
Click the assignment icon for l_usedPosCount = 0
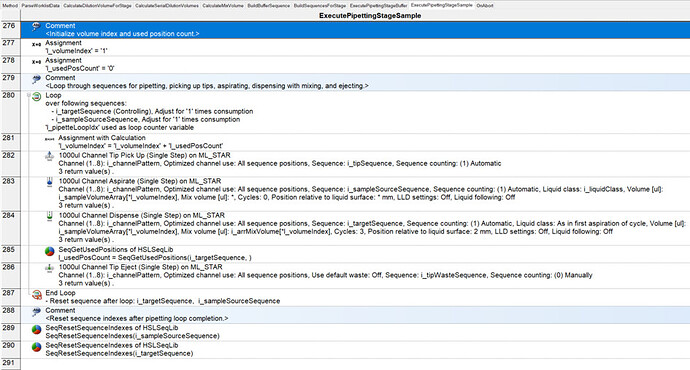(x=36, y=62)
